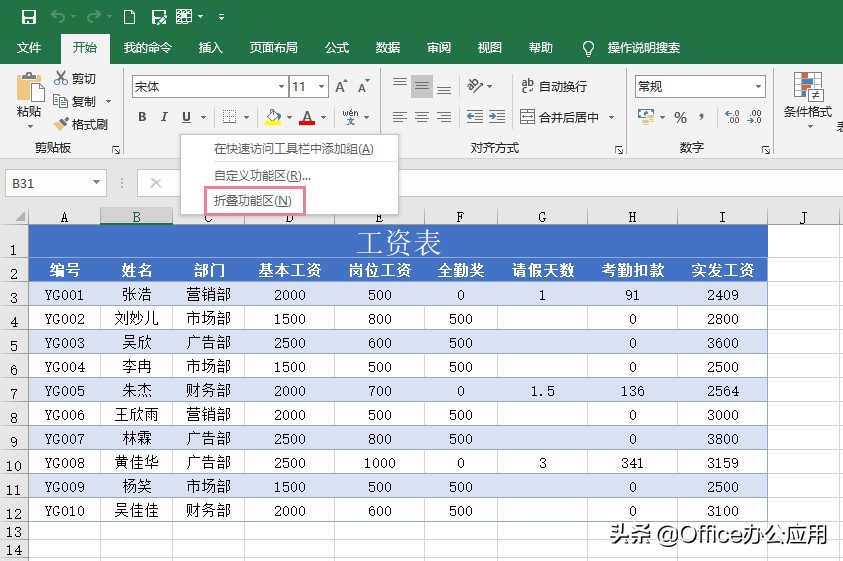This screenshot has width=843, height=561.
Task: Click increase indent icon
Action: (497, 117)
